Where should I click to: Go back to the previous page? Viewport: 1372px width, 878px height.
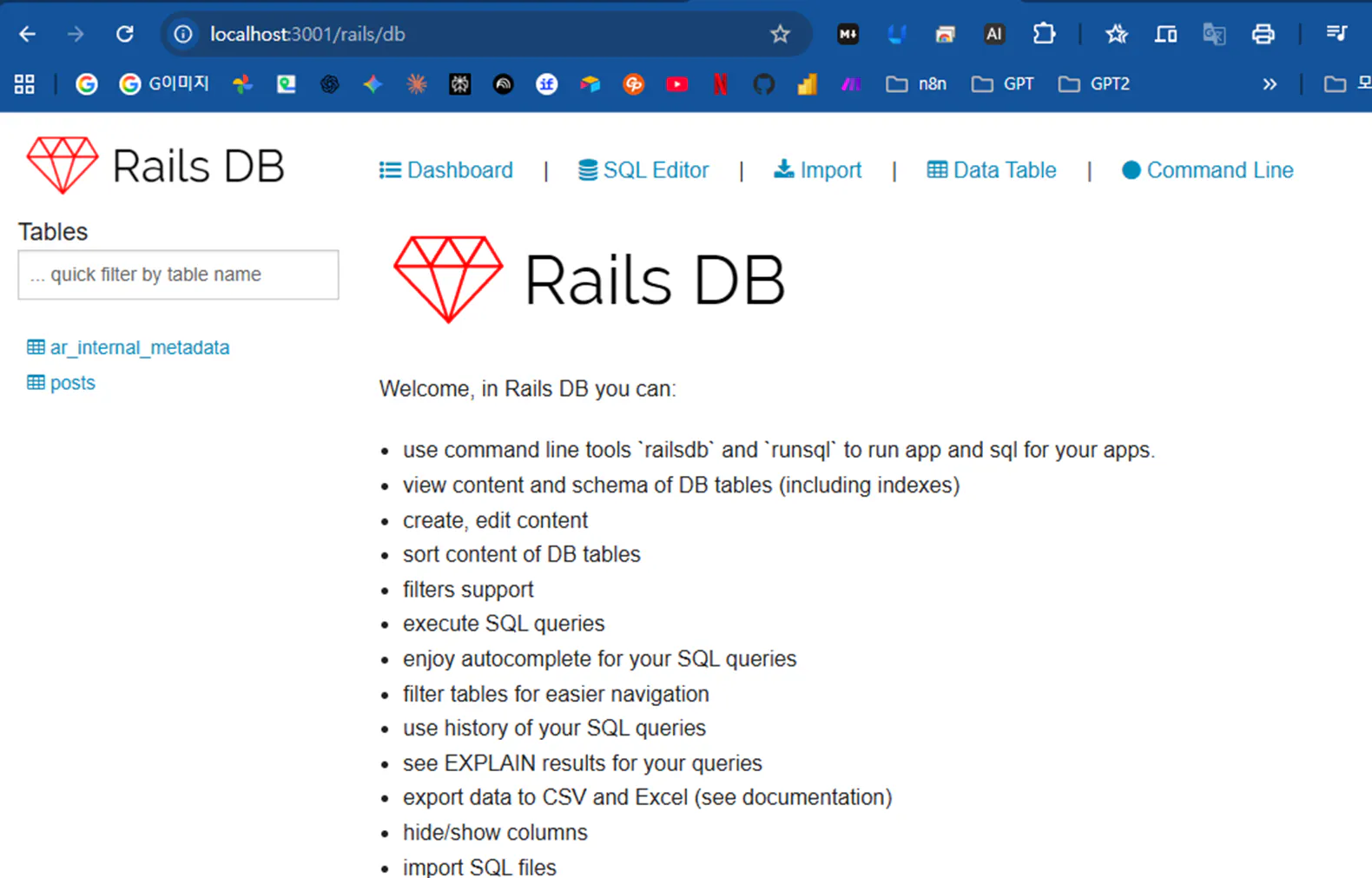tap(28, 34)
